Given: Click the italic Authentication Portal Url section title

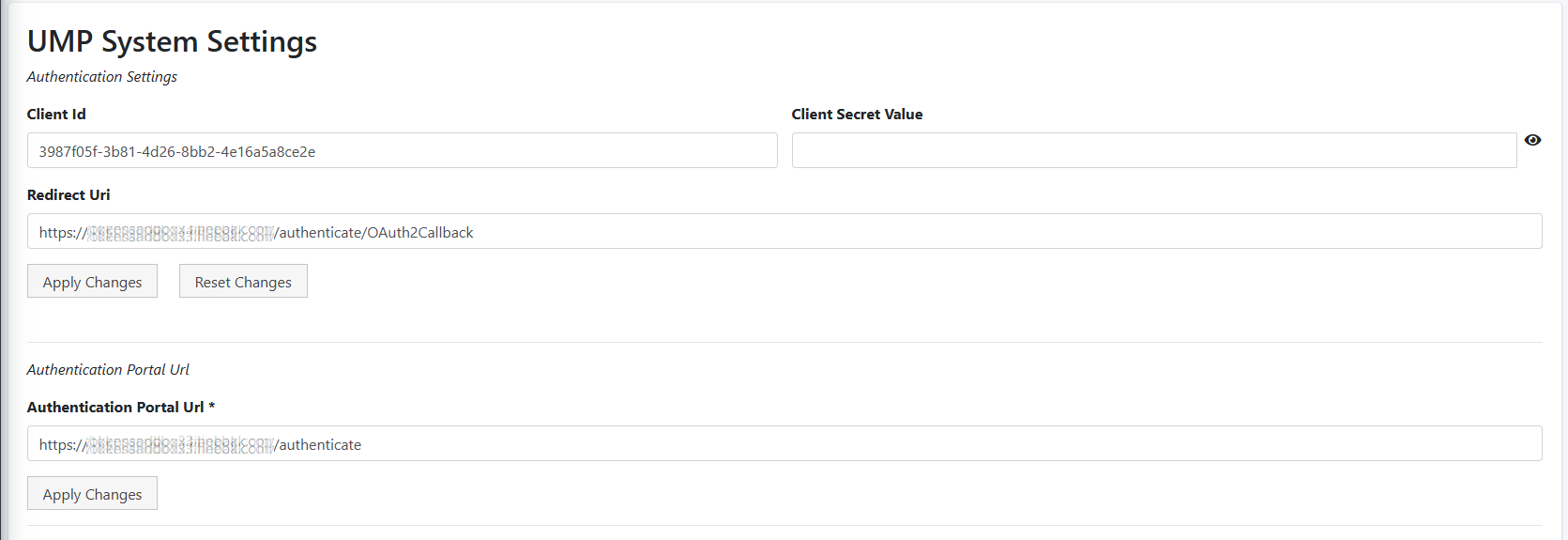Looking at the screenshot, I should [108, 370].
